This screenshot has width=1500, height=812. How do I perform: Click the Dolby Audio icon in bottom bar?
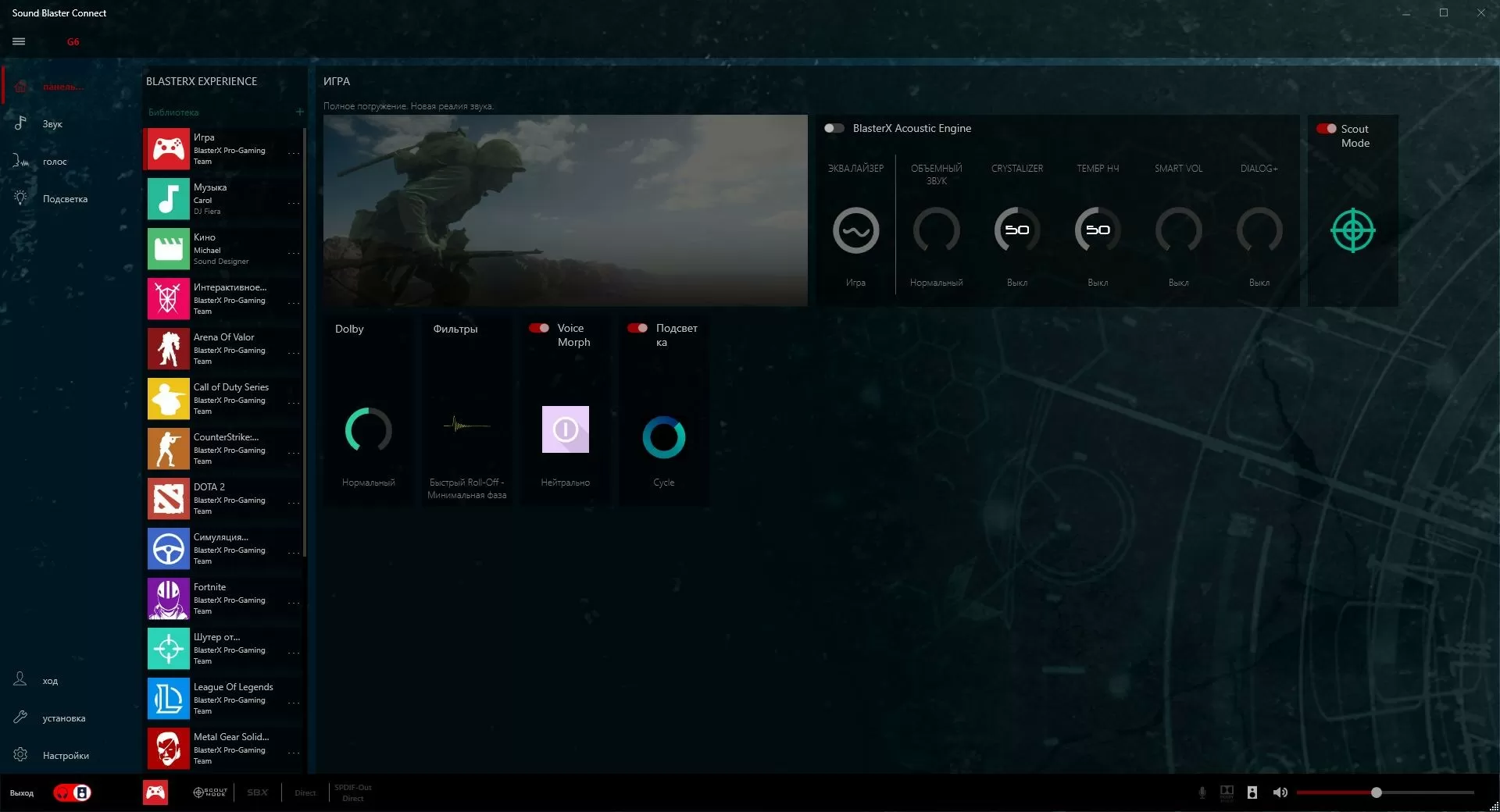click(1227, 792)
